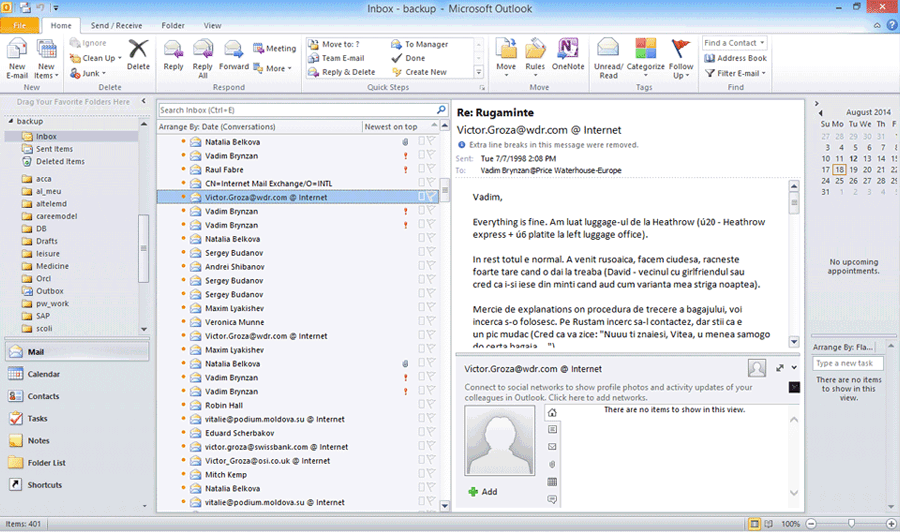900x532 pixels.
Task: Toggle category box for Robin Hall
Action: click(421, 405)
